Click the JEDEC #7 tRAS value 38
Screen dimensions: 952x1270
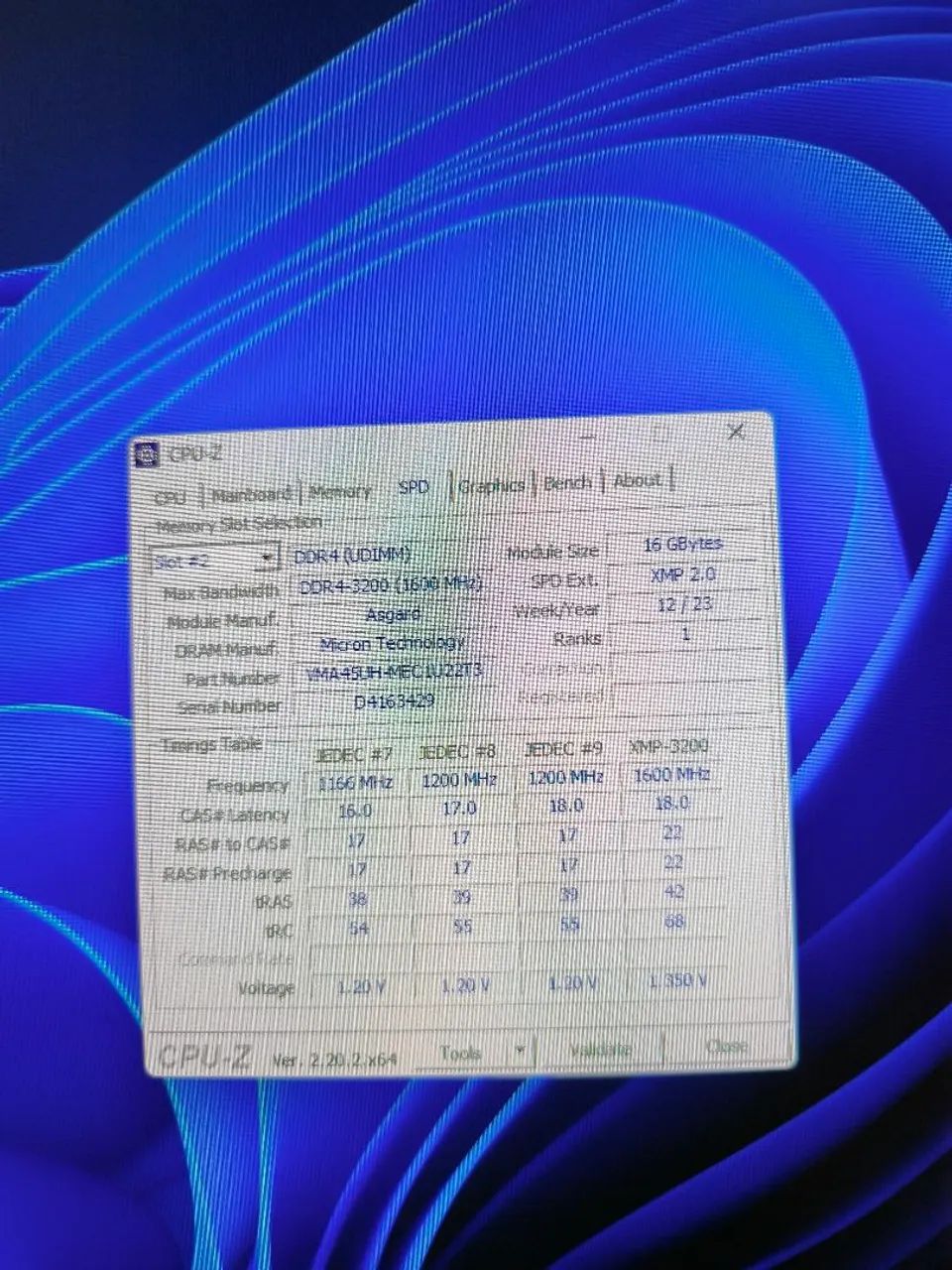point(357,900)
